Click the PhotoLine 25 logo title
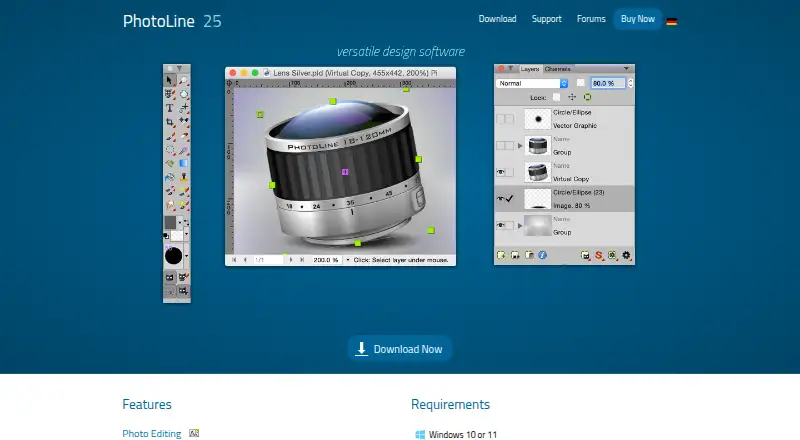This screenshot has width=800, height=440. click(172, 21)
